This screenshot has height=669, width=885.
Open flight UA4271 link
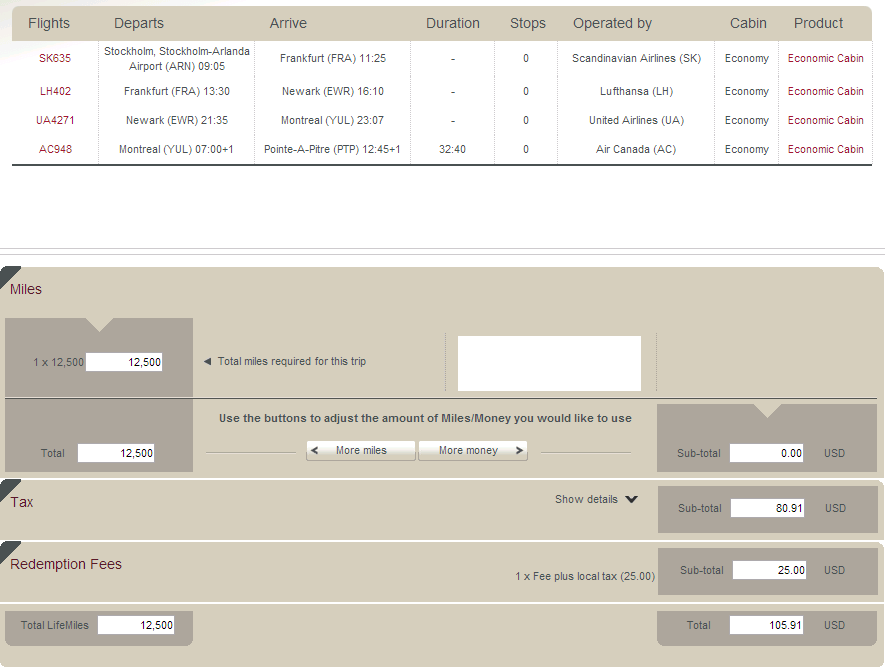pos(55,120)
